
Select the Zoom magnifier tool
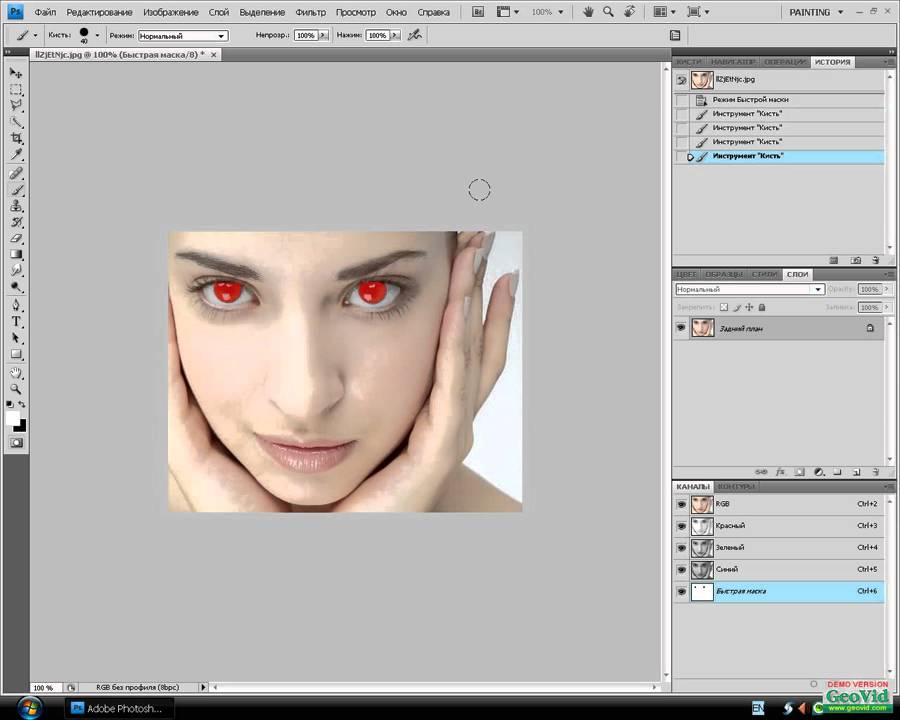tap(16, 388)
